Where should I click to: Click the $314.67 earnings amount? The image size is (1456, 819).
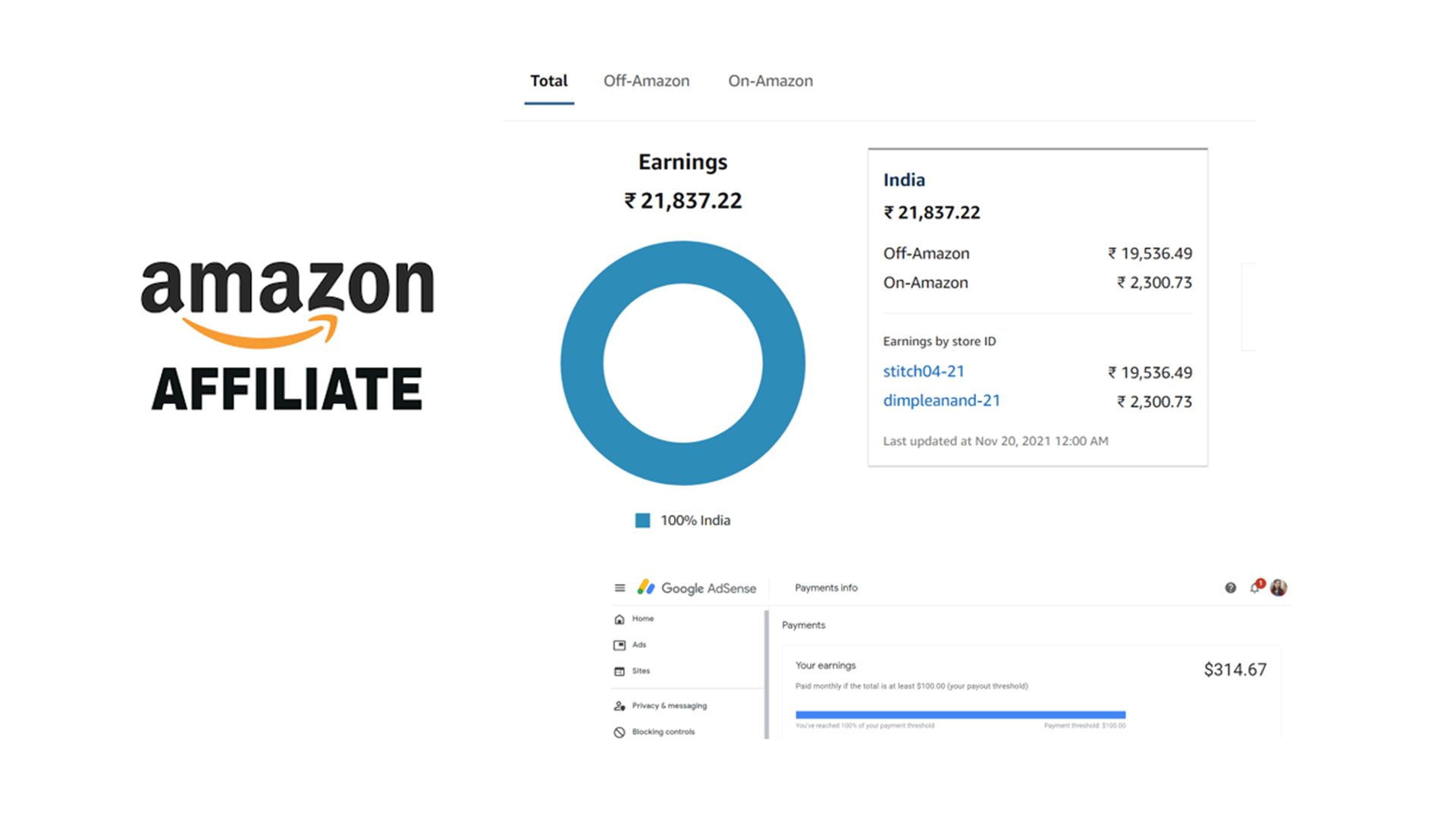pos(1235,670)
